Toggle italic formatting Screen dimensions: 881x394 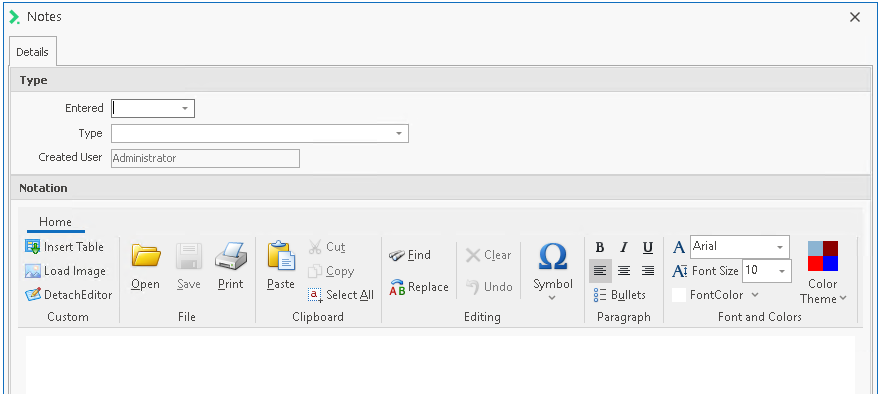(624, 247)
